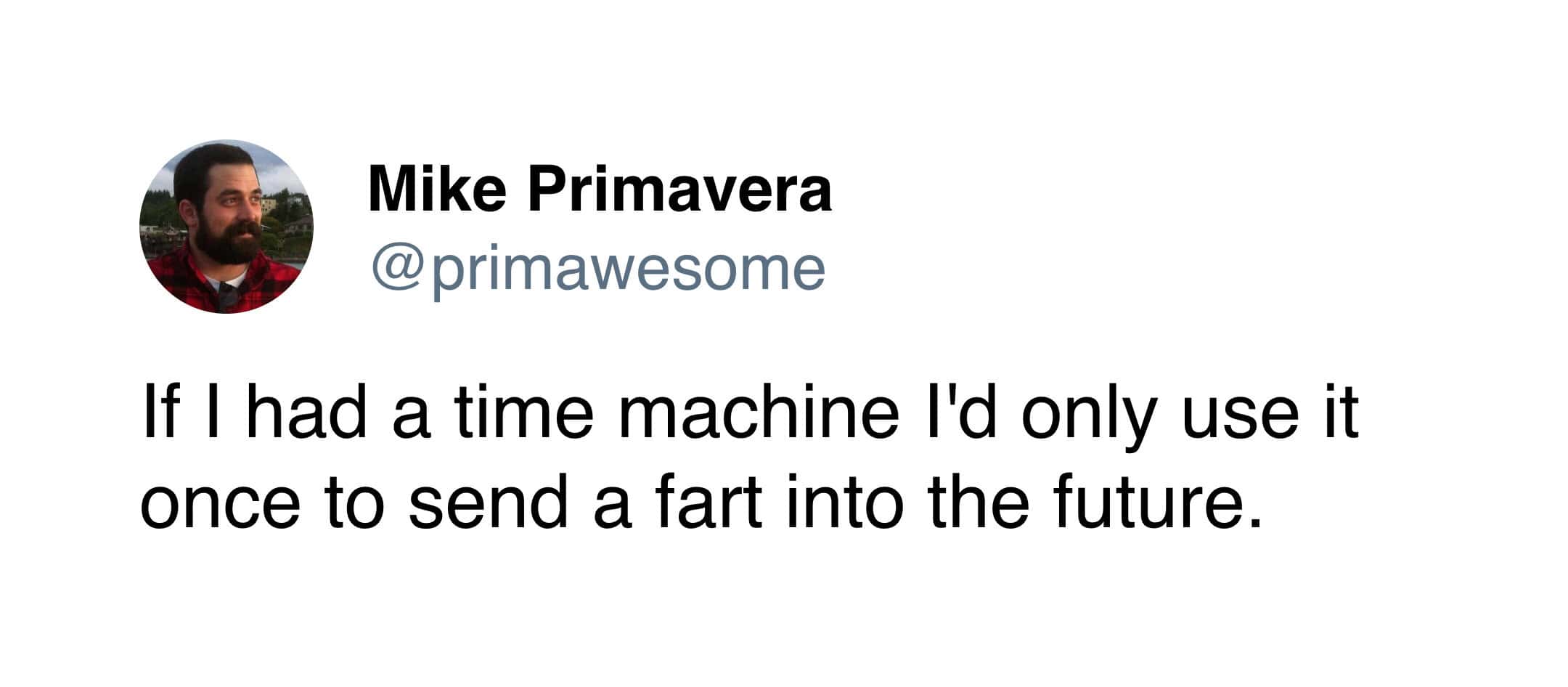Click the circular profile picture avatar

pos(226,227)
